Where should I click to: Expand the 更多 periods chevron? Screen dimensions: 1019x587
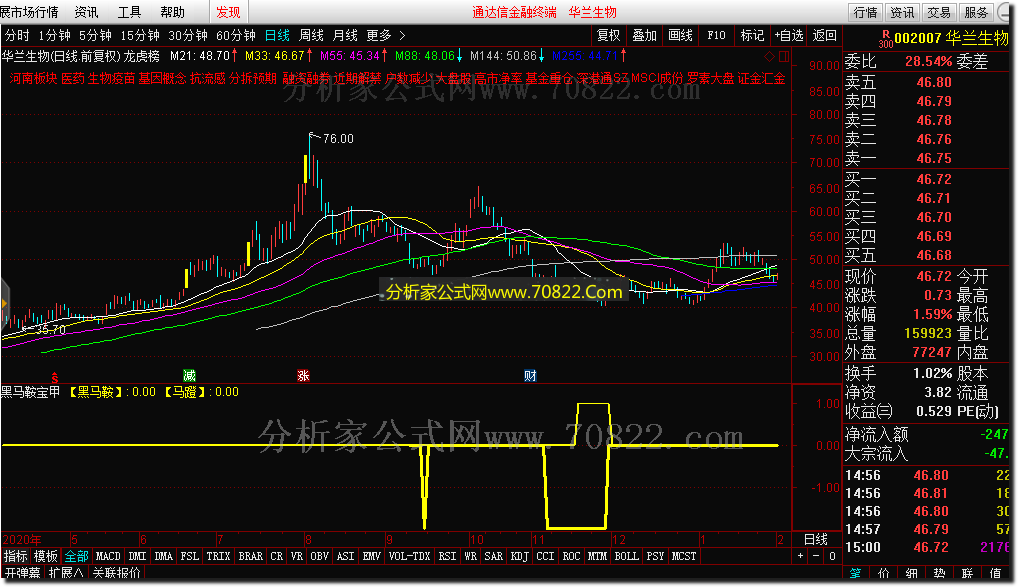[402, 35]
